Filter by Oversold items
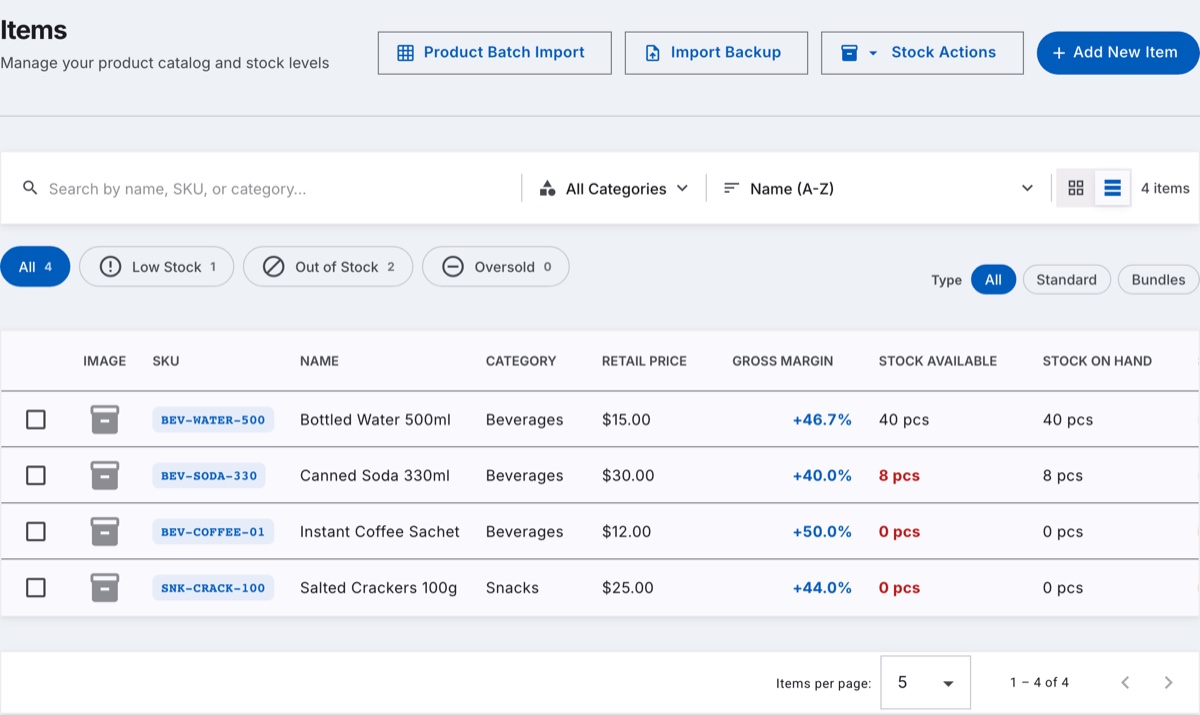 click(496, 267)
